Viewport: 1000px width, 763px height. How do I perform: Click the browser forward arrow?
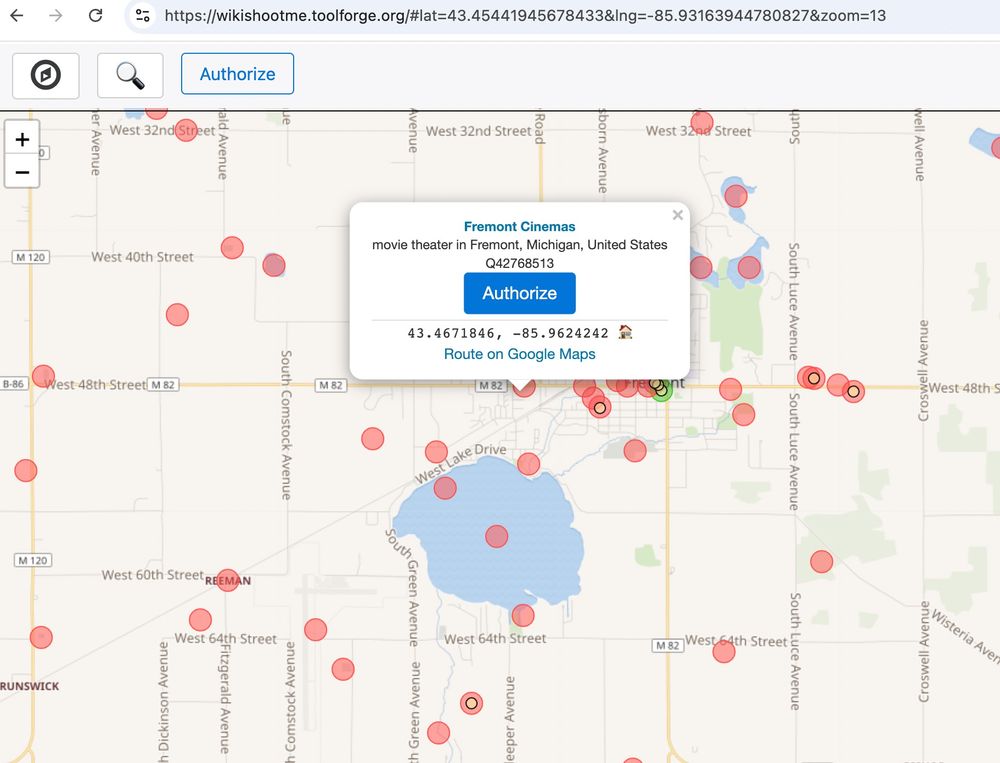point(56,15)
